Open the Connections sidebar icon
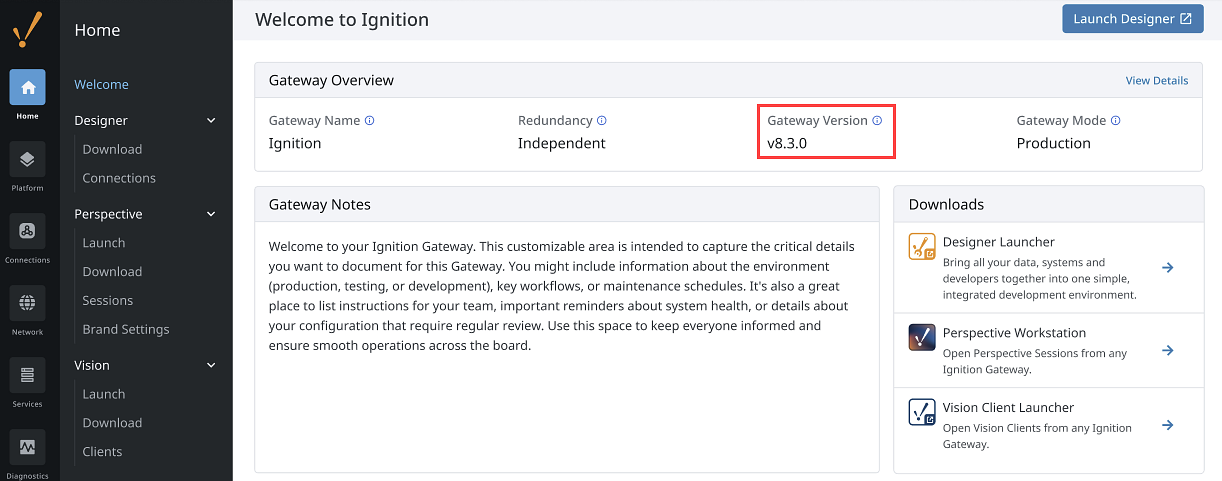Image resolution: width=1222 pixels, height=481 pixels. [27, 231]
